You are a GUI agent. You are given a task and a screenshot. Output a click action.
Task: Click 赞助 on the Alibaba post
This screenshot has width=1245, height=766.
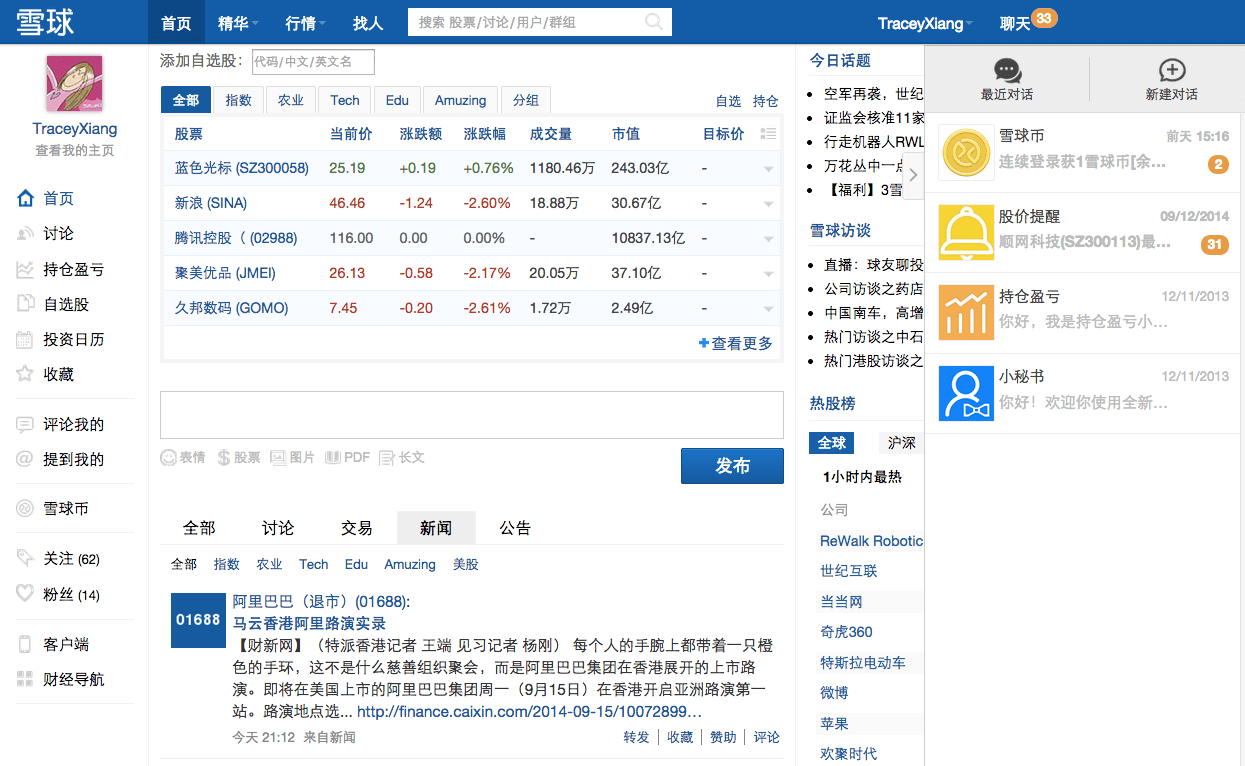coord(723,737)
